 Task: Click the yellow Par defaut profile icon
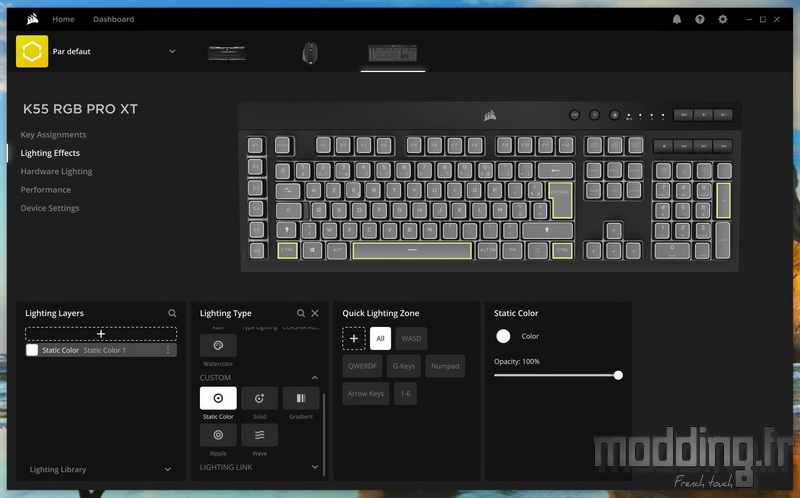(x=32, y=51)
